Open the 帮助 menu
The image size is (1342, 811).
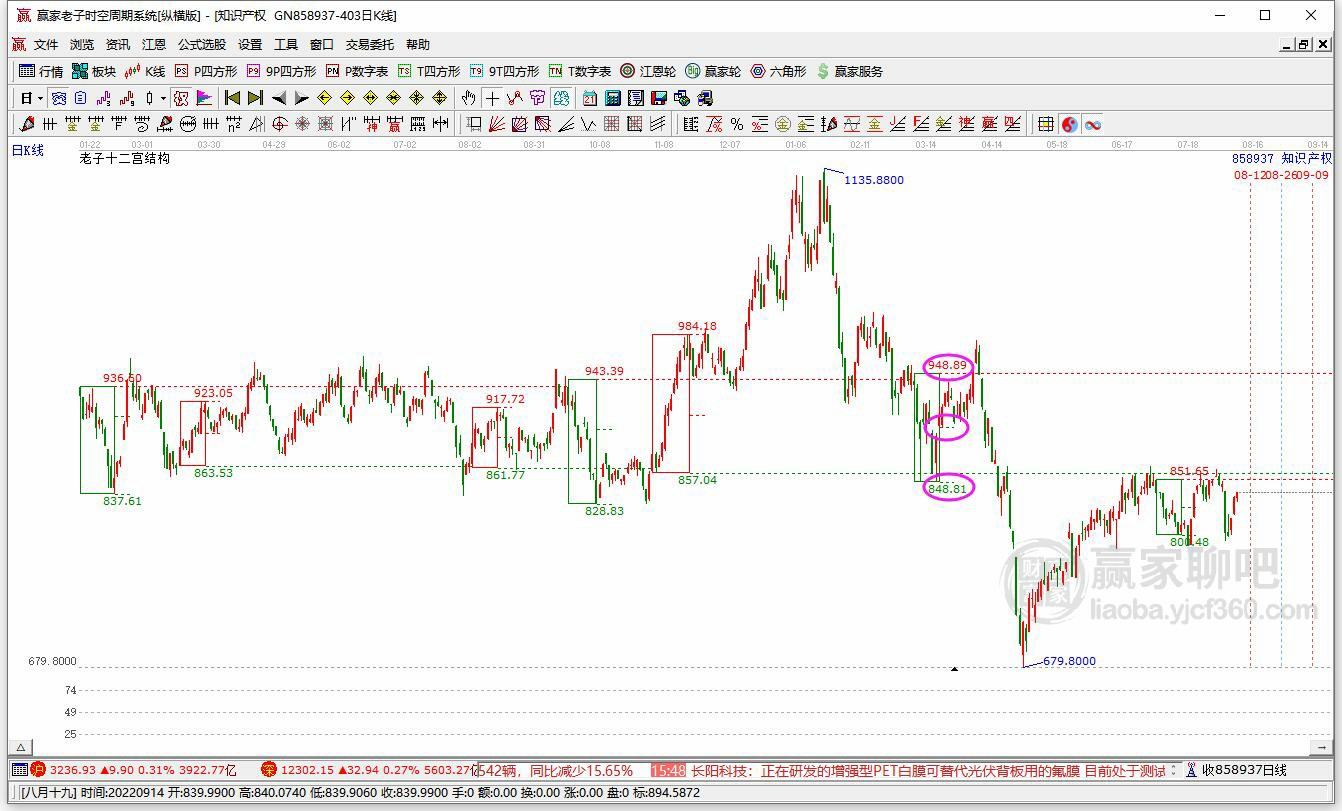[418, 45]
